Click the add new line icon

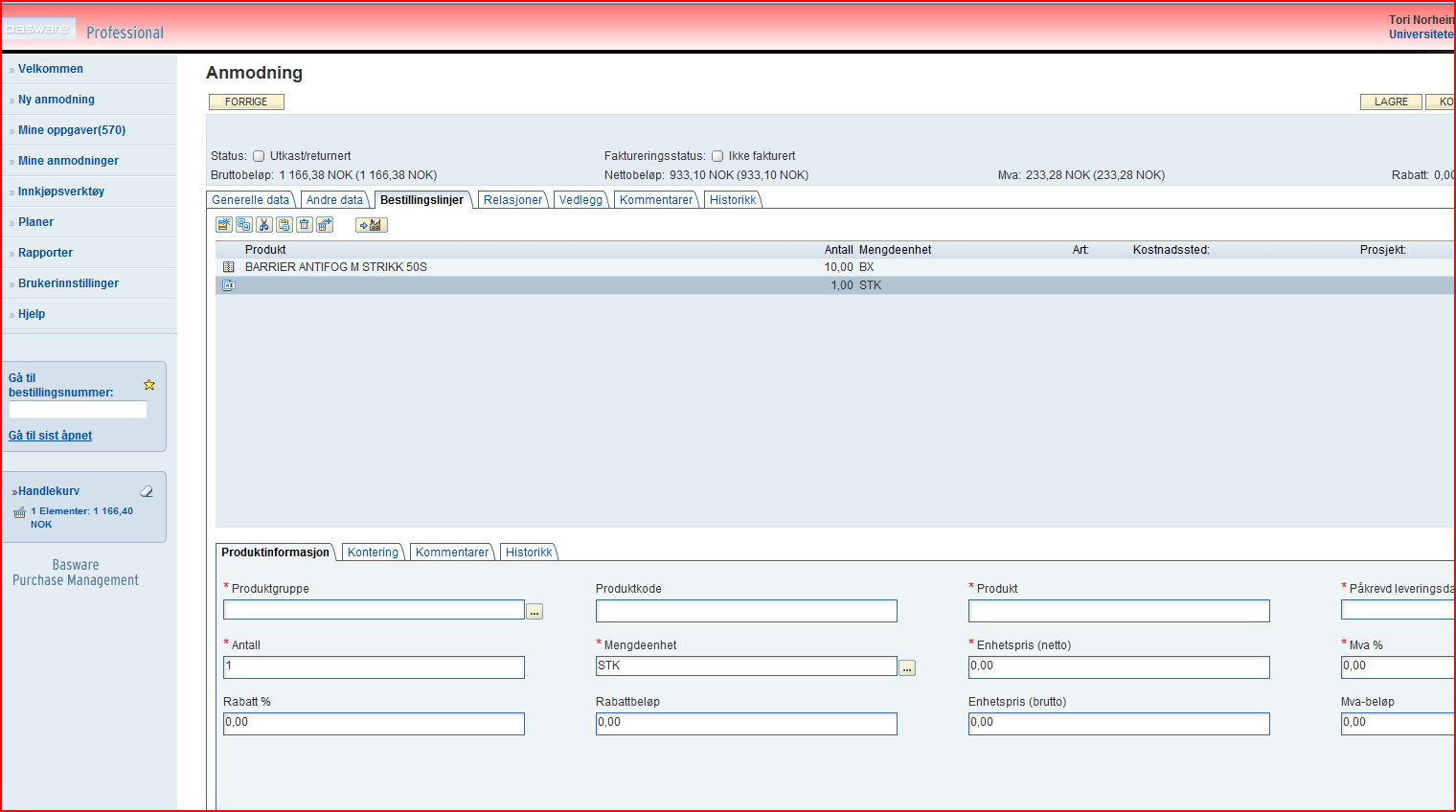224,225
